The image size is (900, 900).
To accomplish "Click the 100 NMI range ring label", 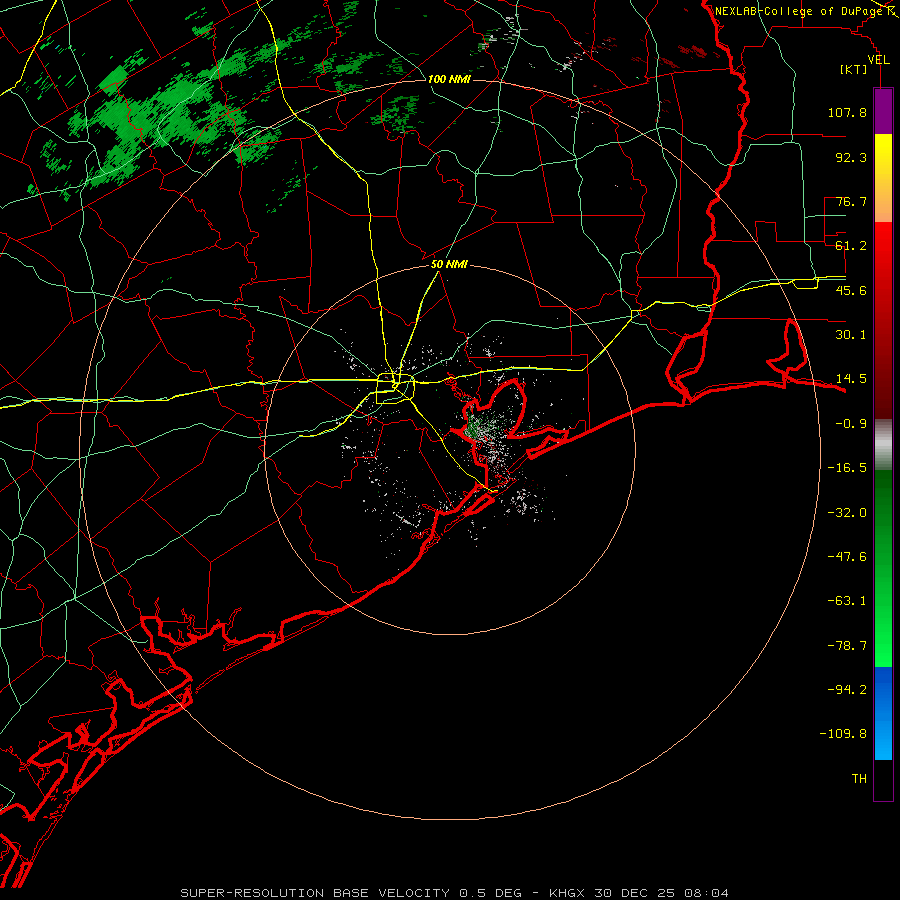I will coord(449,79).
